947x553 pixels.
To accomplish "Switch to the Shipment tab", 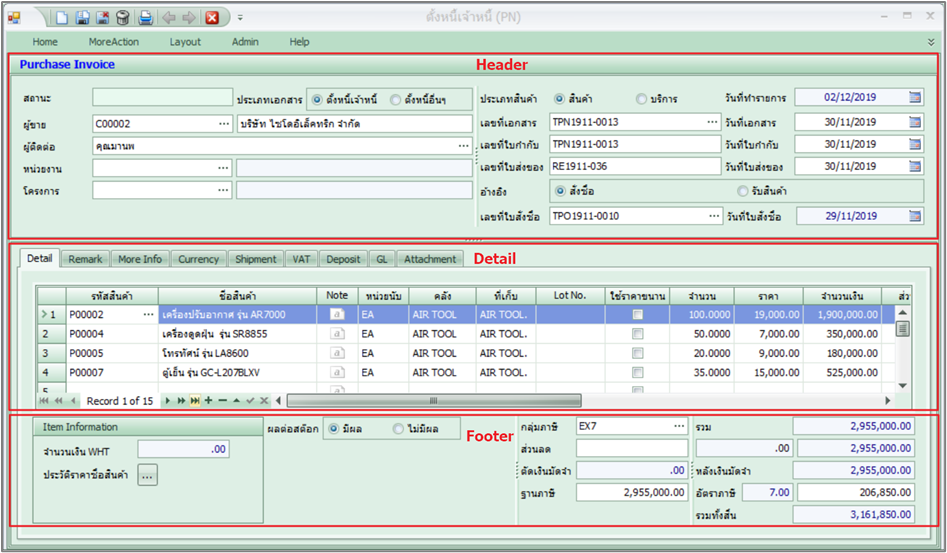I will pyautogui.click(x=255, y=259).
